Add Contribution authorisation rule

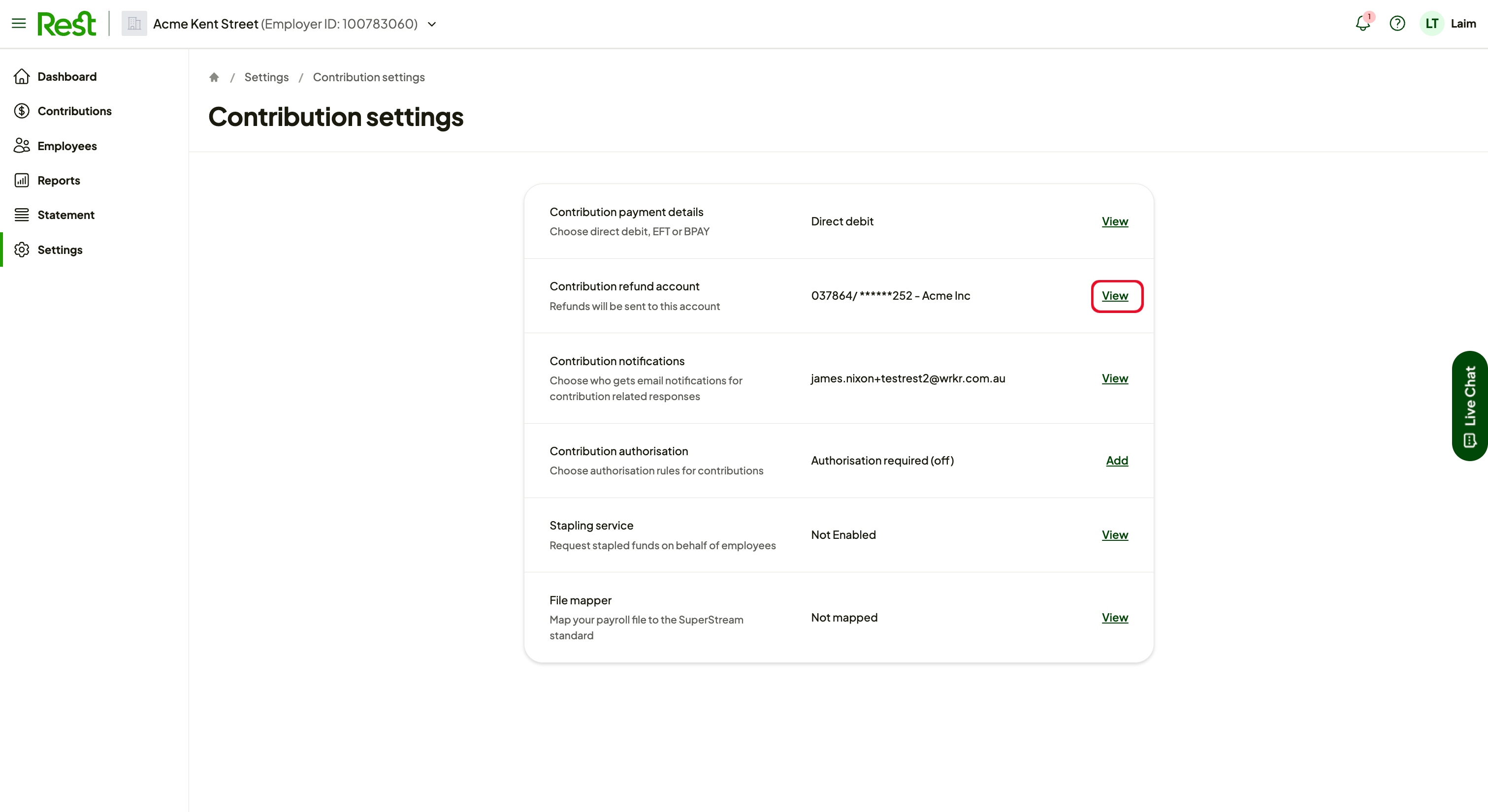point(1117,460)
